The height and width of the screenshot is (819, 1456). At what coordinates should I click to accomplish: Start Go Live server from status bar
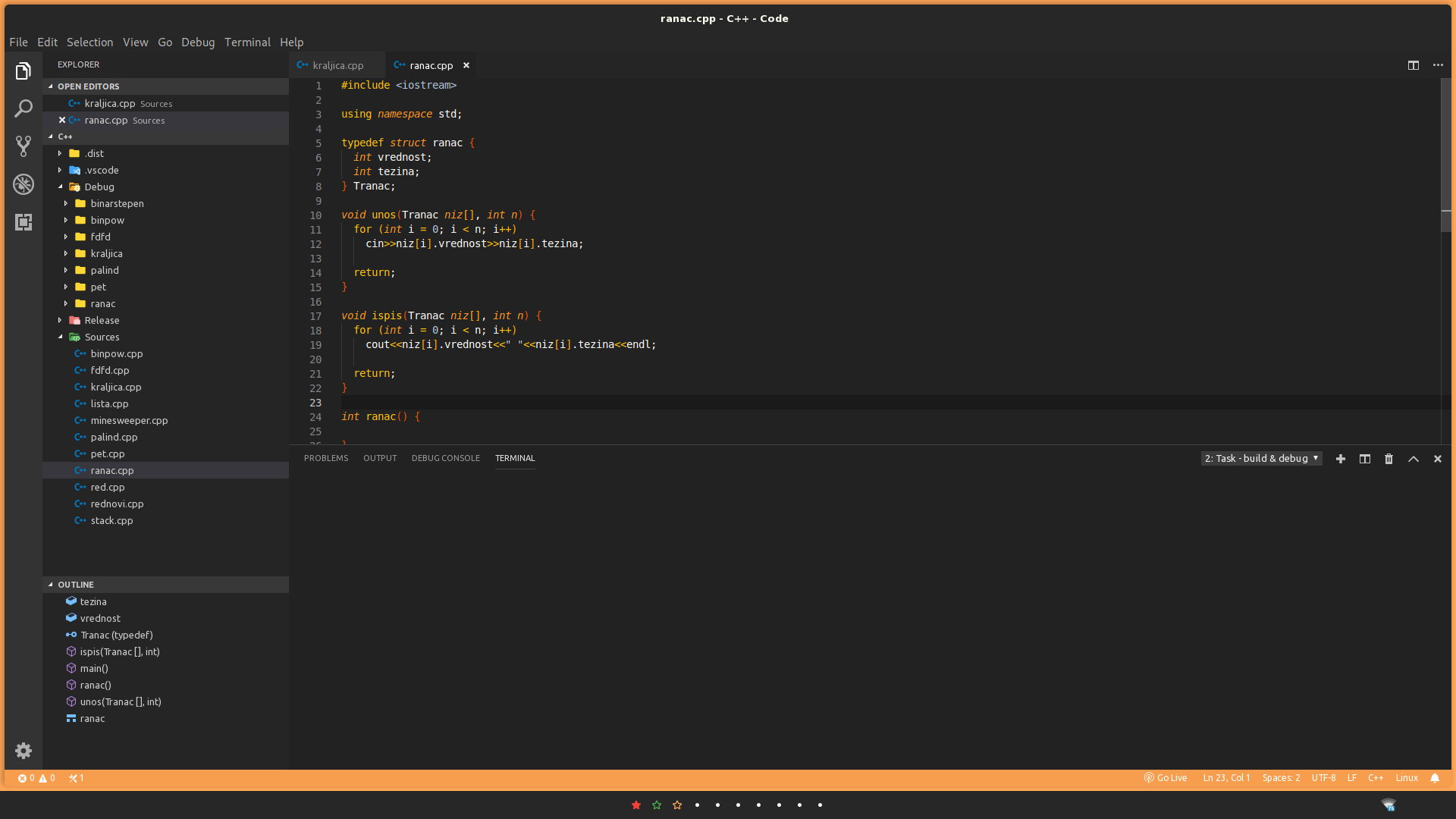click(1166, 778)
